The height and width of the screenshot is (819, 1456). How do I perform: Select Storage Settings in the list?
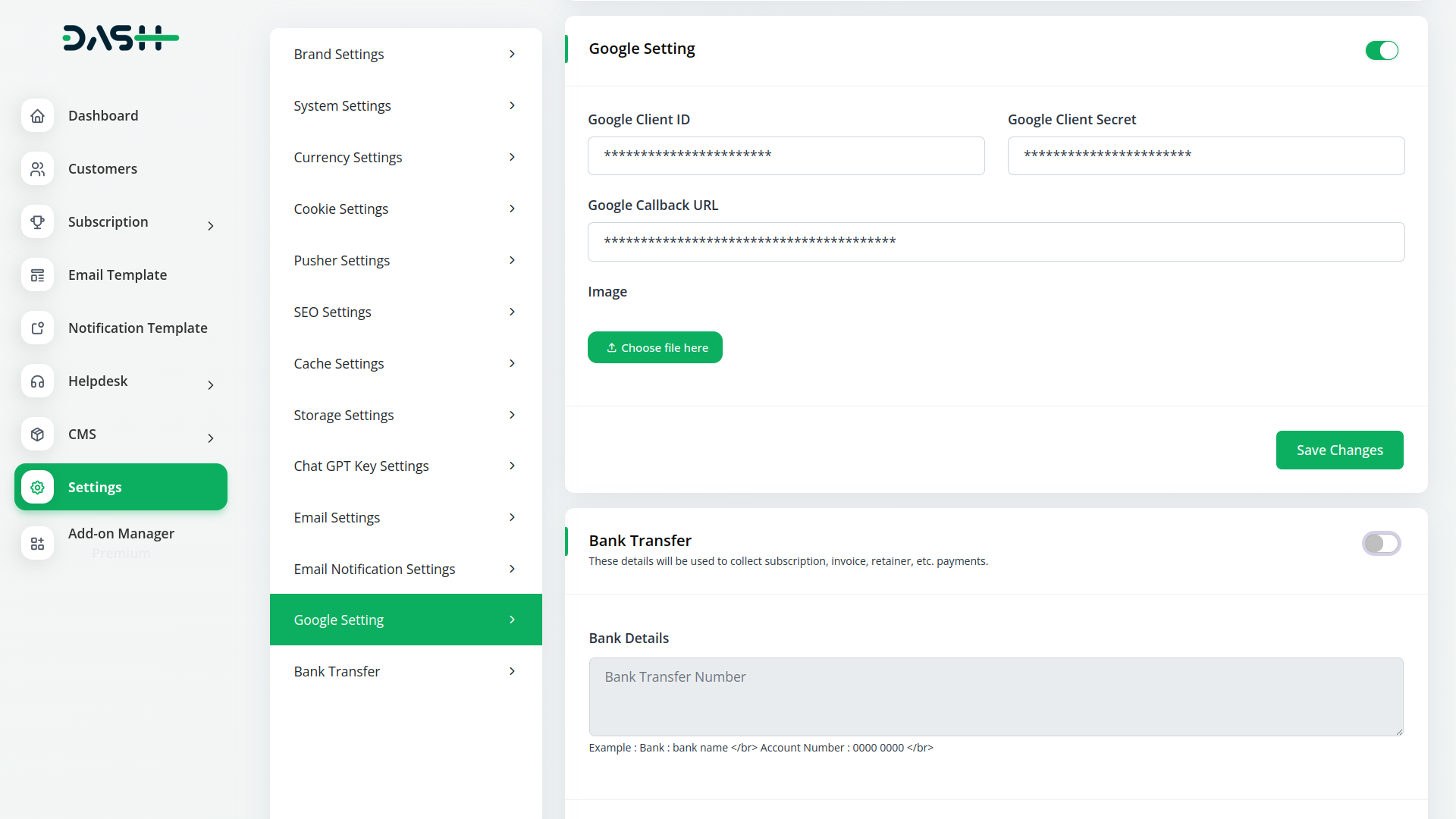(406, 416)
